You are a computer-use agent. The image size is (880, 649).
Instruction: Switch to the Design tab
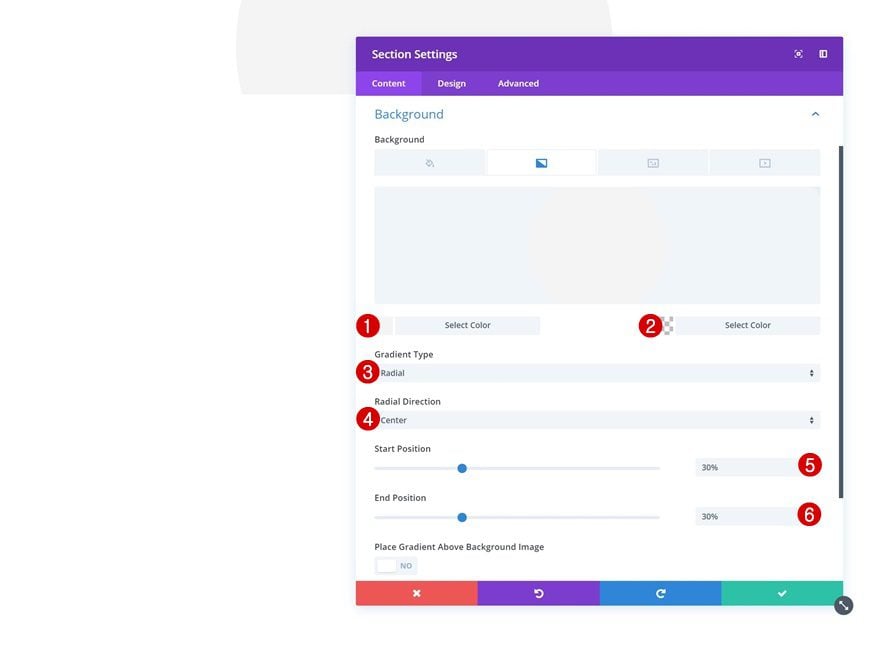coord(452,84)
